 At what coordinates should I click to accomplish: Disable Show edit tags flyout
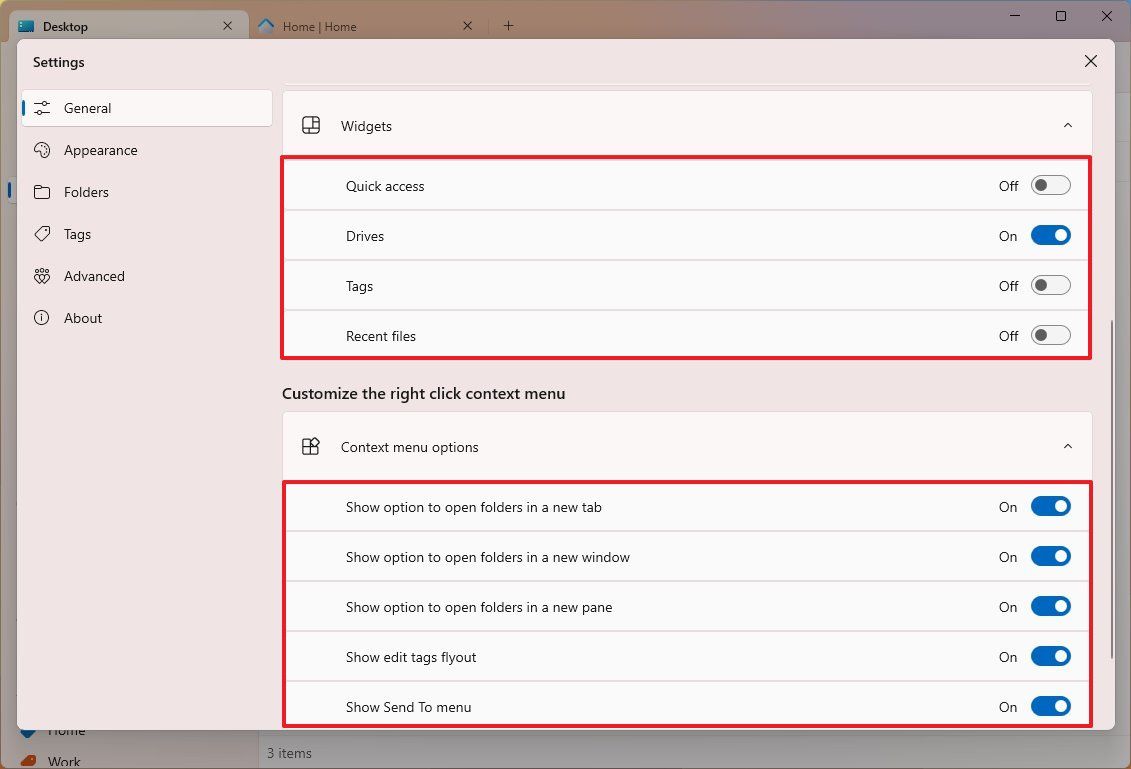(1050, 656)
